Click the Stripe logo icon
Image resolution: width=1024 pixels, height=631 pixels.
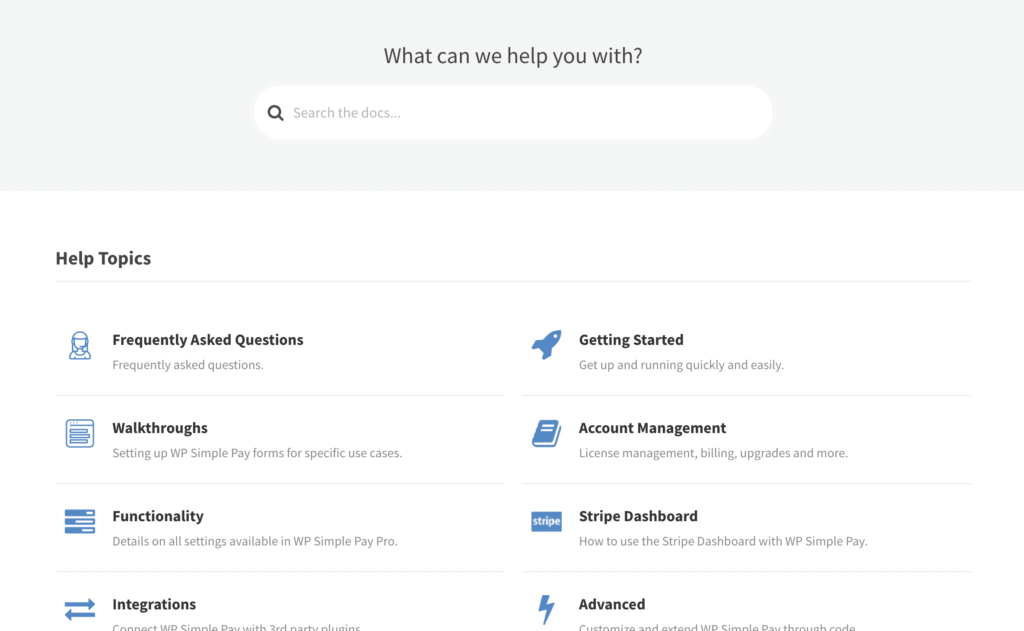[546, 521]
